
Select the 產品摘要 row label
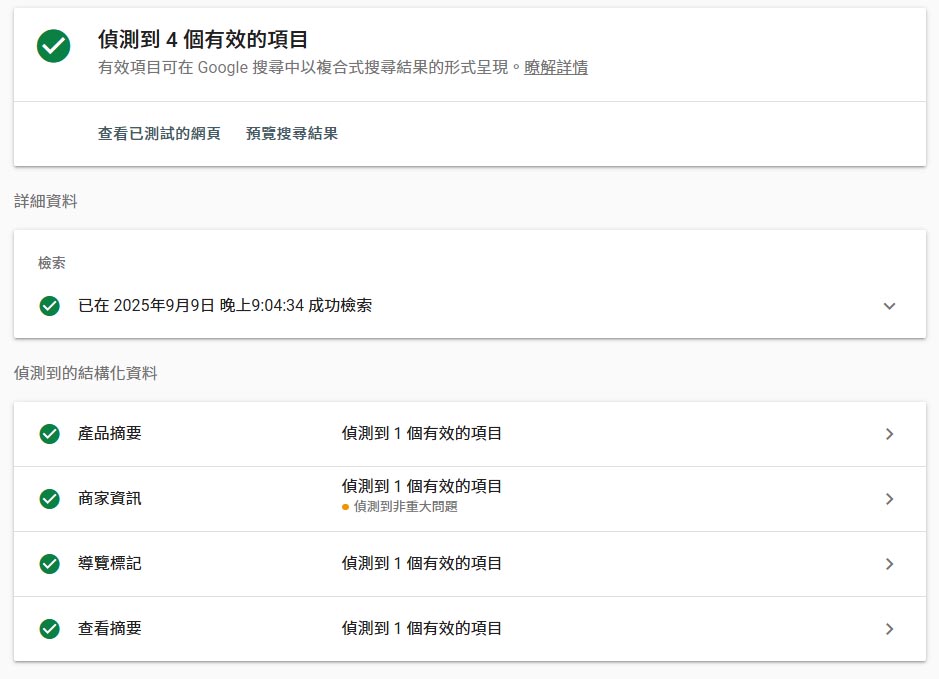(110, 434)
